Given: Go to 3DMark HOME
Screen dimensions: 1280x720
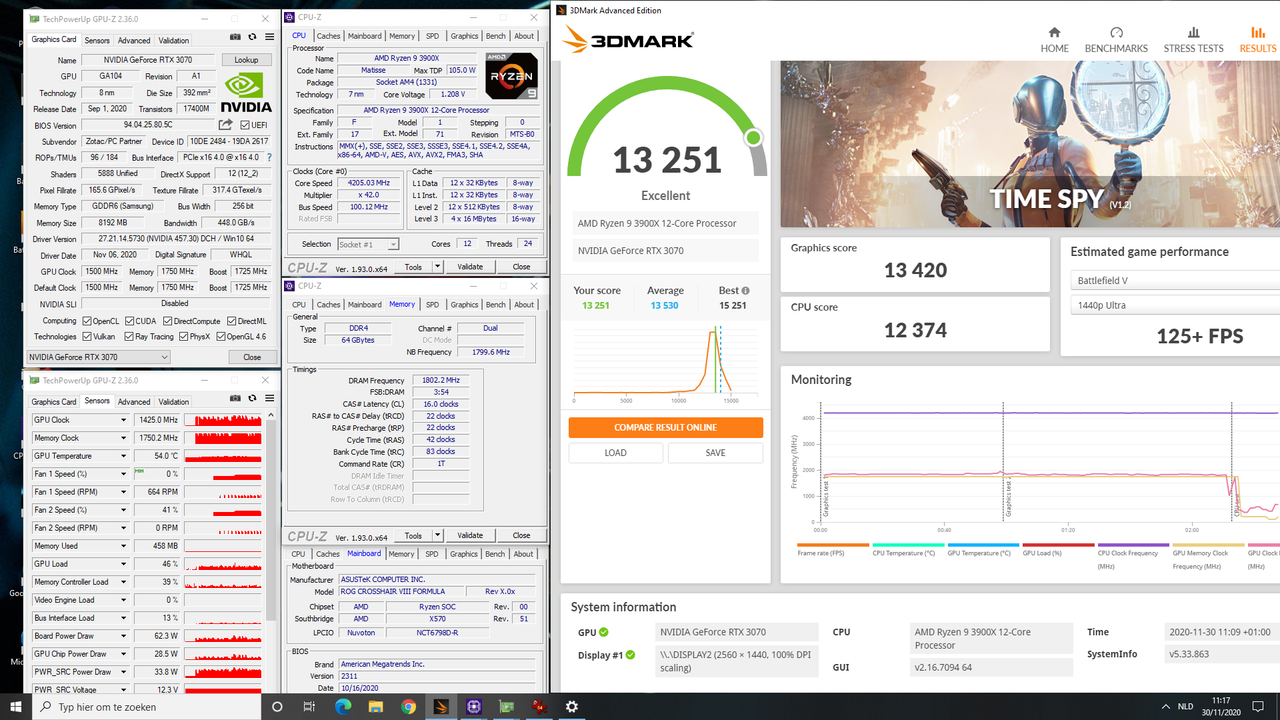Looking at the screenshot, I should (1054, 40).
